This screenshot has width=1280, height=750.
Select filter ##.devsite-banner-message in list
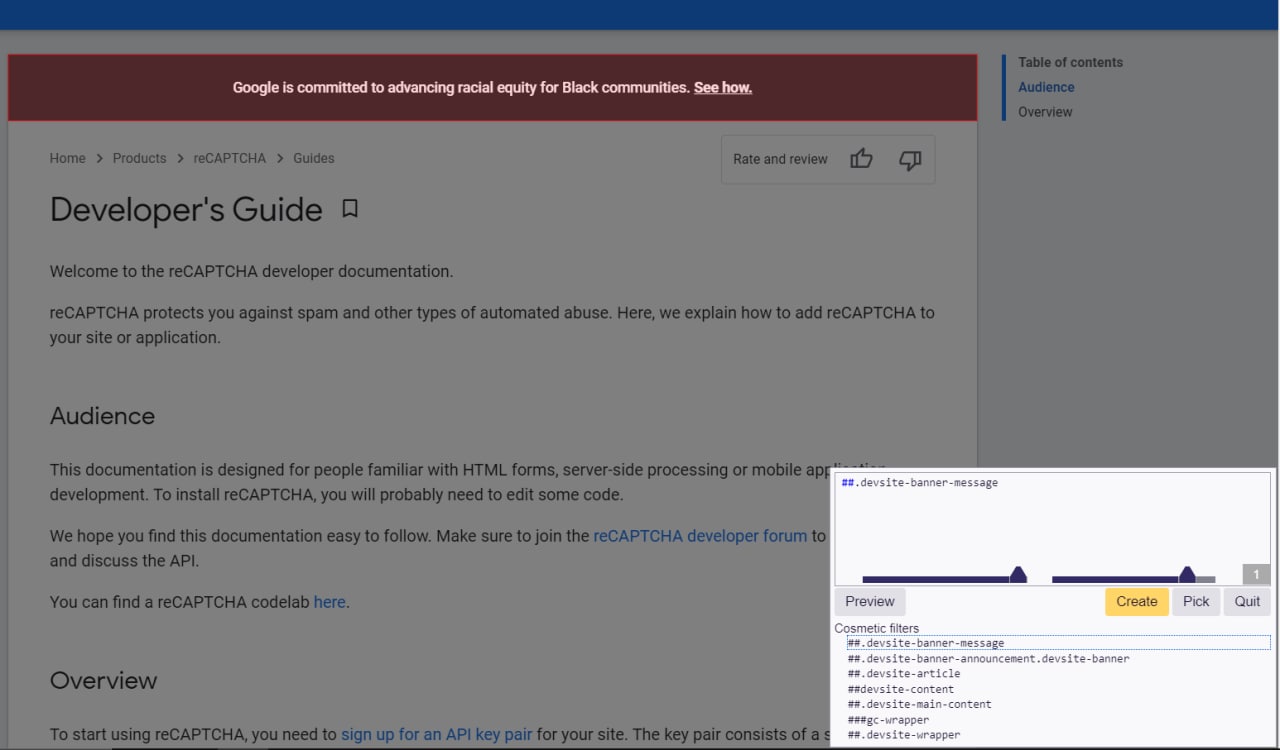tap(1059, 643)
